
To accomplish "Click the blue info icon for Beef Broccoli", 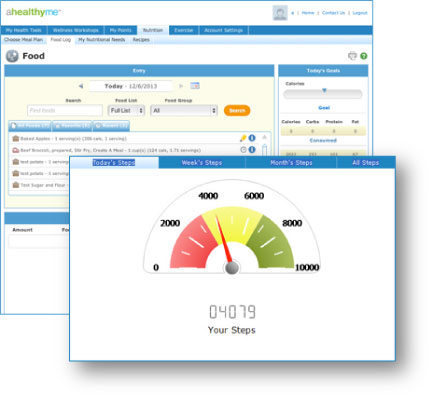I will tap(252, 150).
